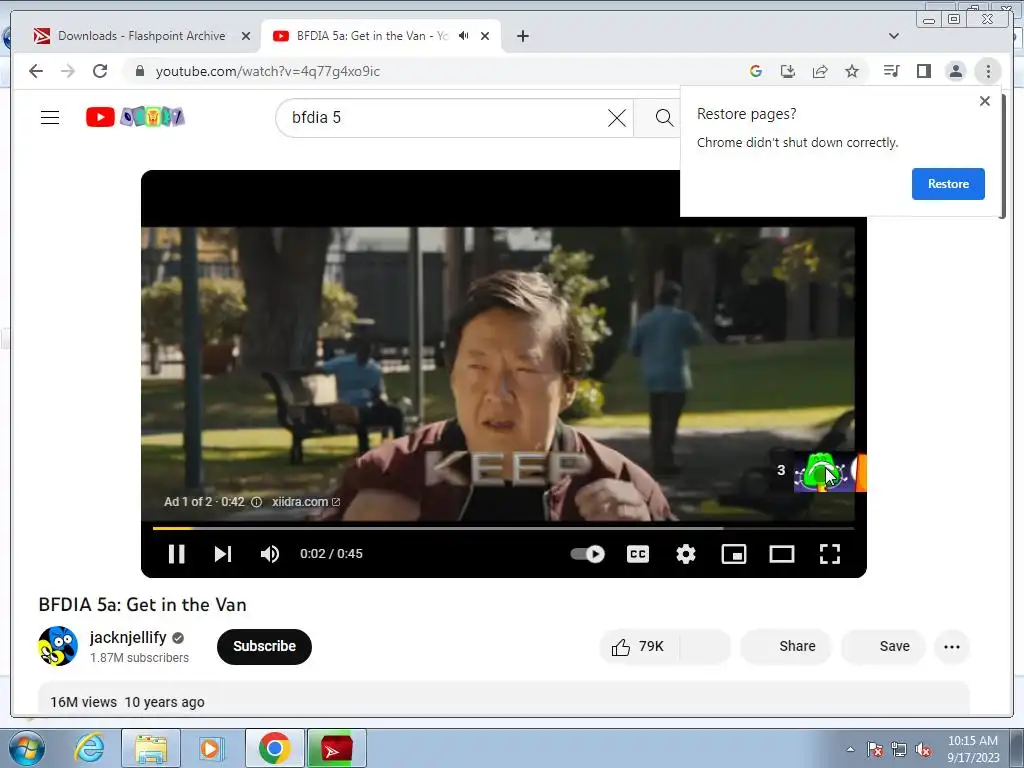1024x768 pixels.
Task: Open jacknjellify channel name link
Action: (128, 637)
